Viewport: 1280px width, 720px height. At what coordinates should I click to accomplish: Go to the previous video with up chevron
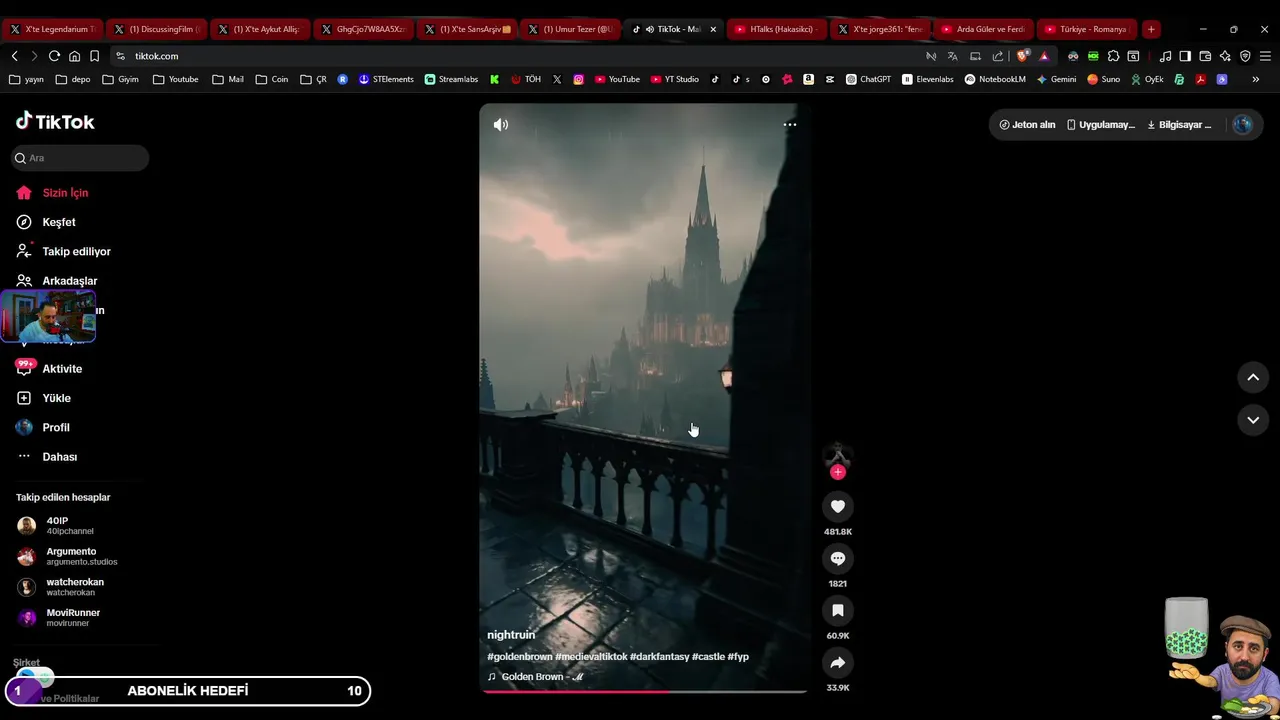1253,377
